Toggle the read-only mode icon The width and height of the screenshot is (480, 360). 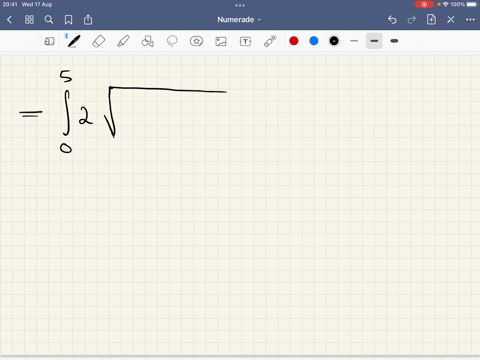click(49, 41)
